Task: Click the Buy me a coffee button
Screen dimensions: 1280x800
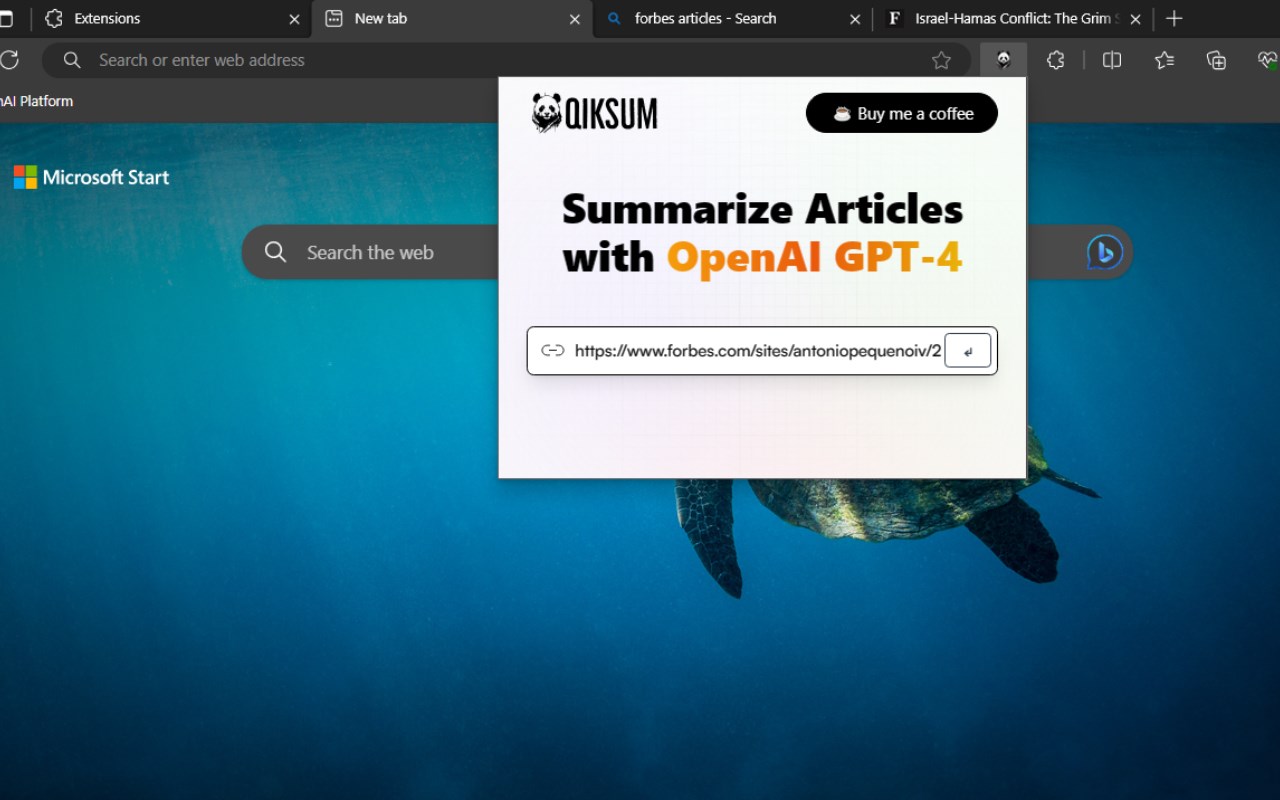Action: coord(902,113)
